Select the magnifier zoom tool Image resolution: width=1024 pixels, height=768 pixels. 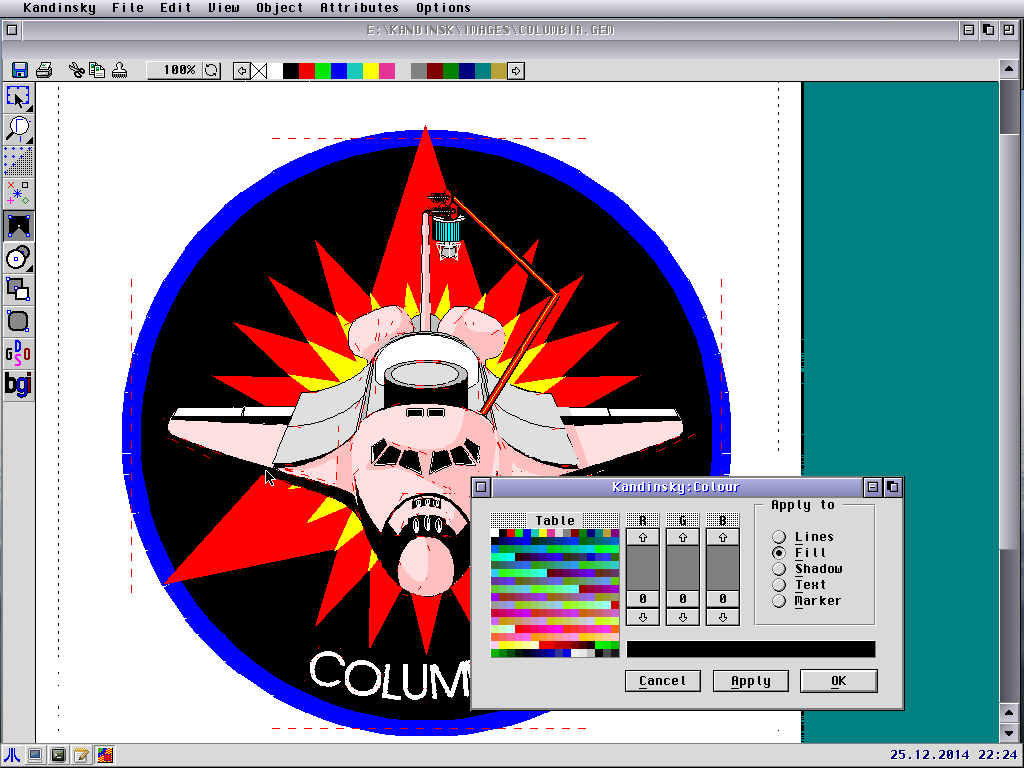pos(18,129)
